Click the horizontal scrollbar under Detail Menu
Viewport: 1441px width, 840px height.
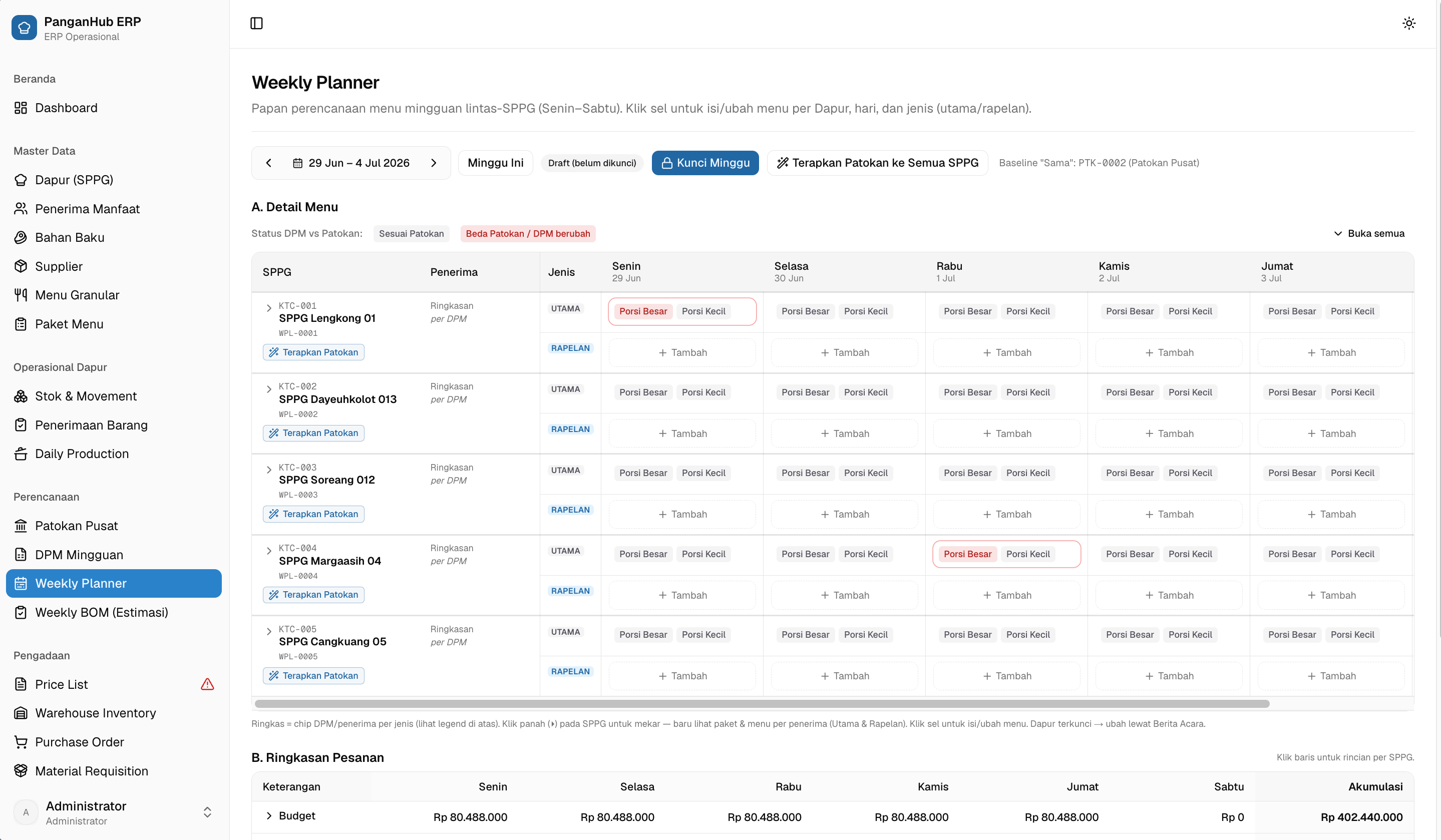pos(762,704)
